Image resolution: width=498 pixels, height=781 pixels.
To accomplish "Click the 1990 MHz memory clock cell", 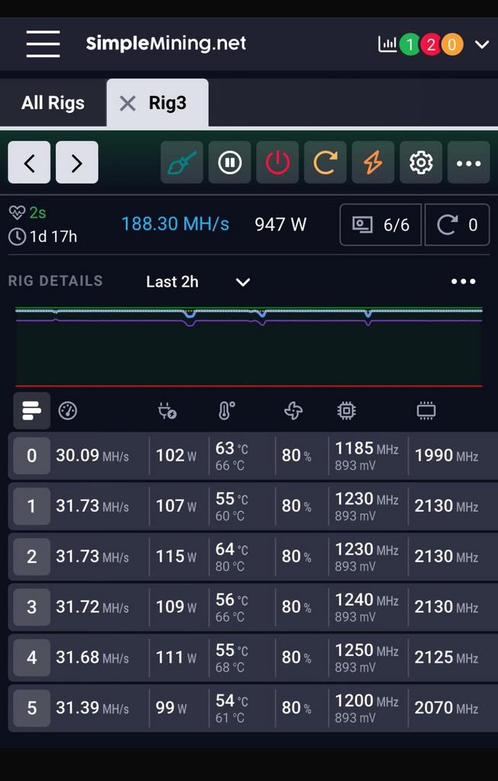I will 447,456.
